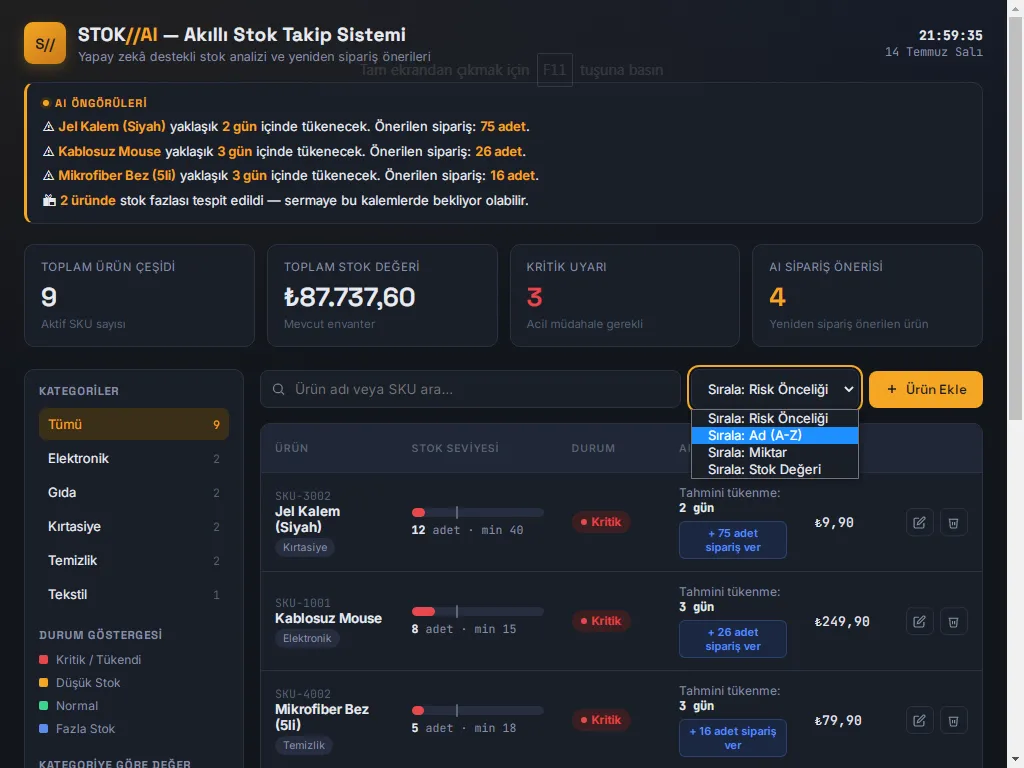Click the Ürün Ekle button
The image size is (1024, 768).
click(925, 389)
